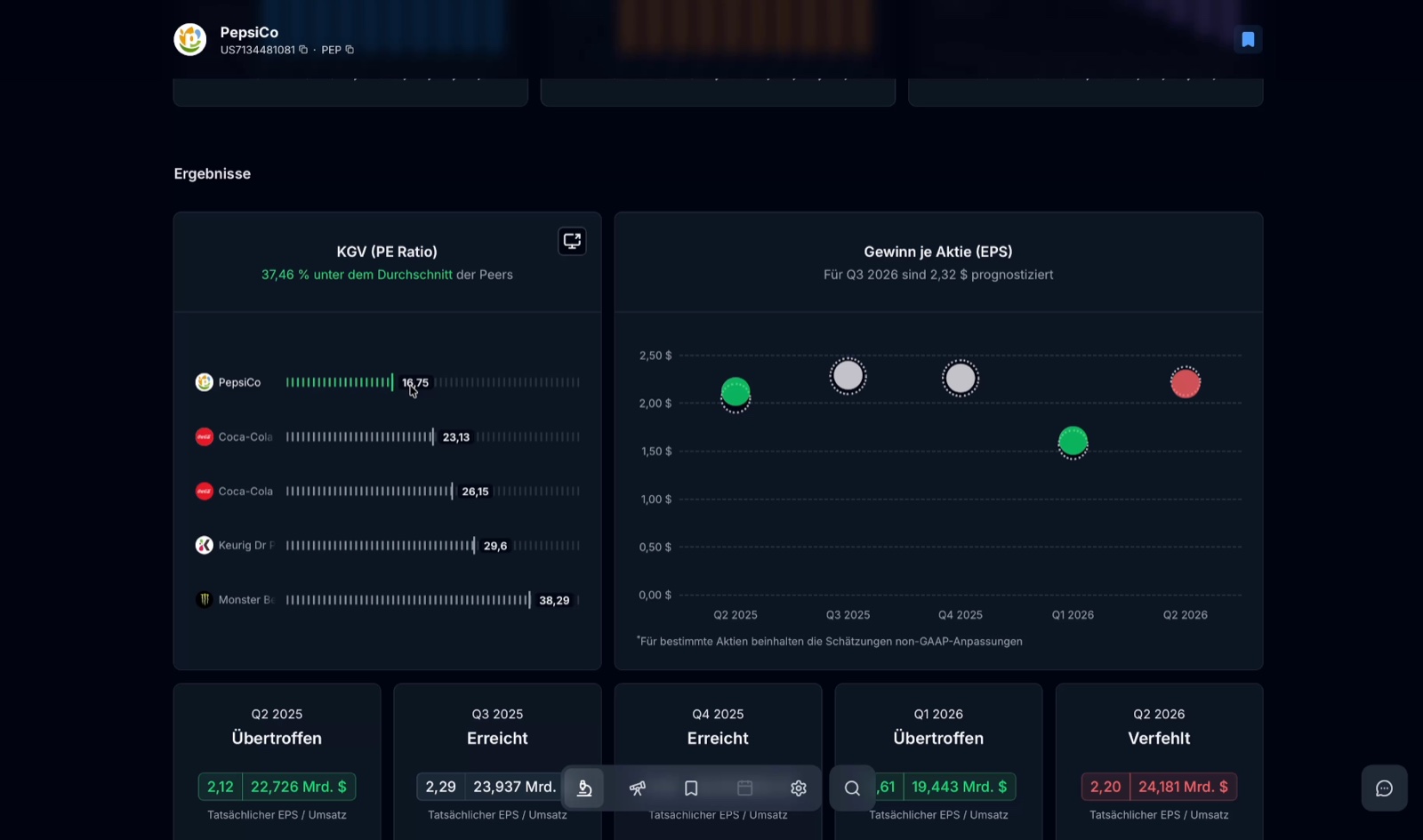
Task: Click the KGV (PE Ratio) title
Action: [x=387, y=252]
